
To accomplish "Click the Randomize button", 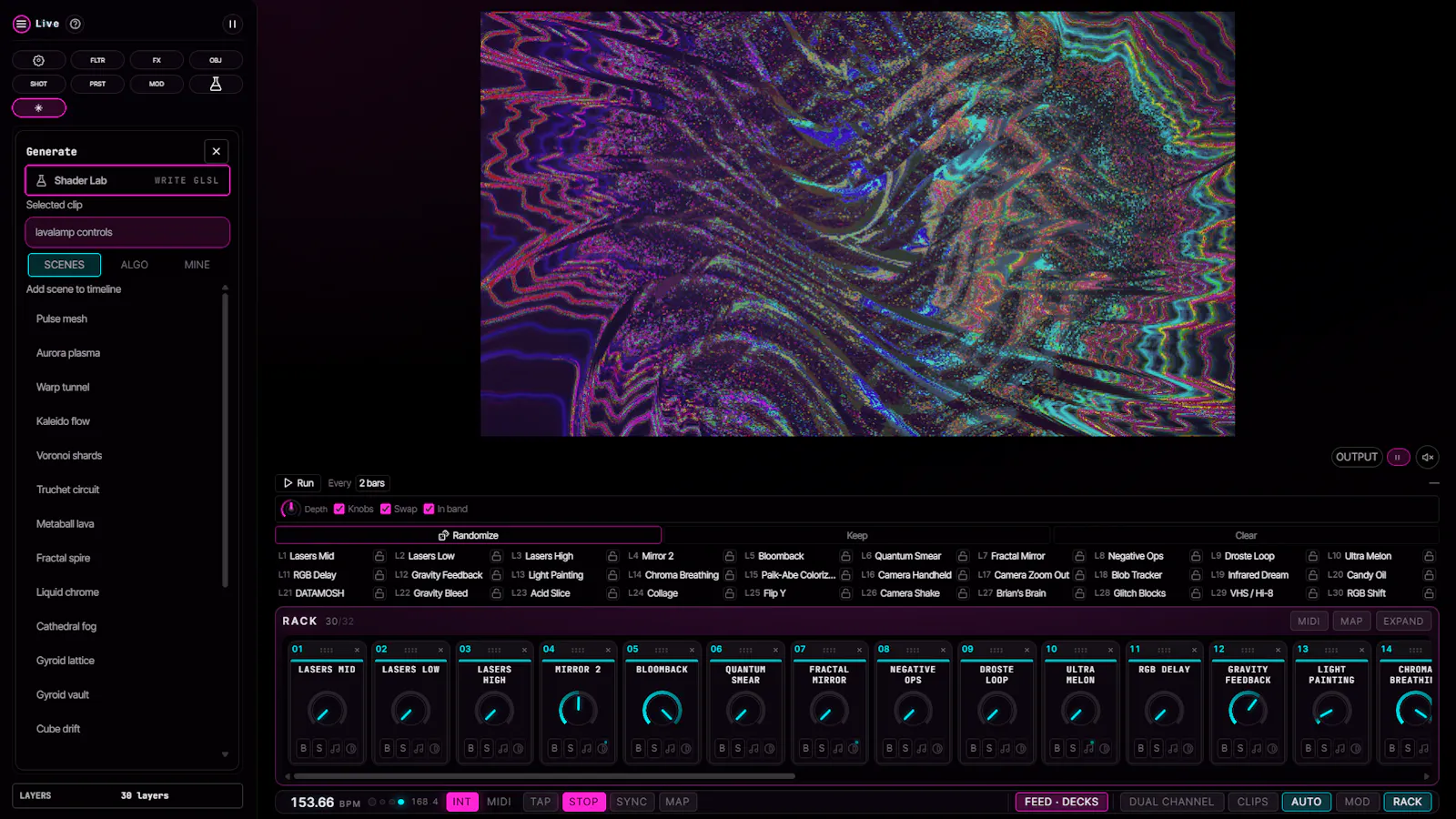I will tap(469, 535).
